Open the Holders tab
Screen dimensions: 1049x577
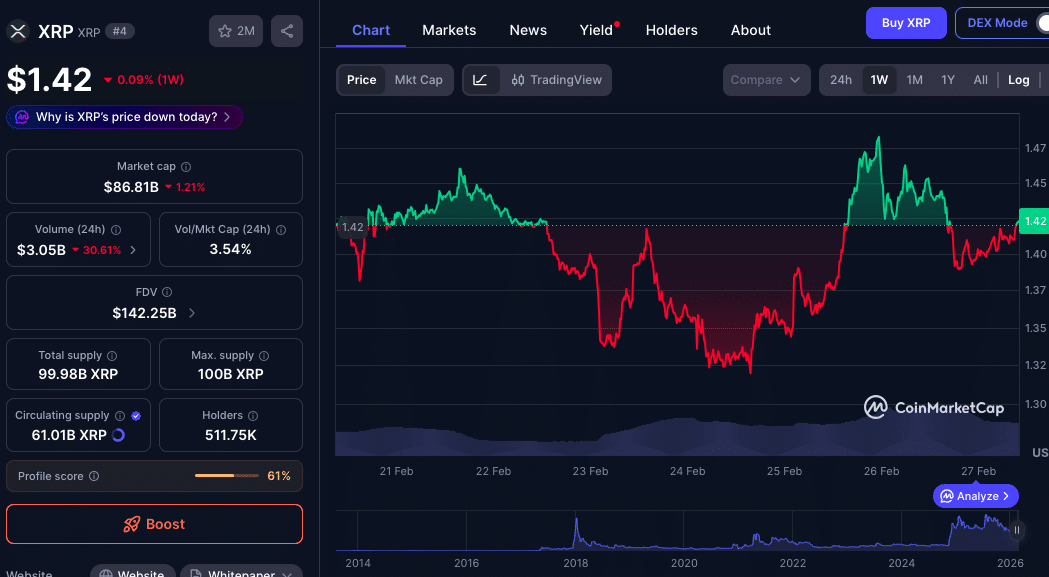(x=672, y=30)
